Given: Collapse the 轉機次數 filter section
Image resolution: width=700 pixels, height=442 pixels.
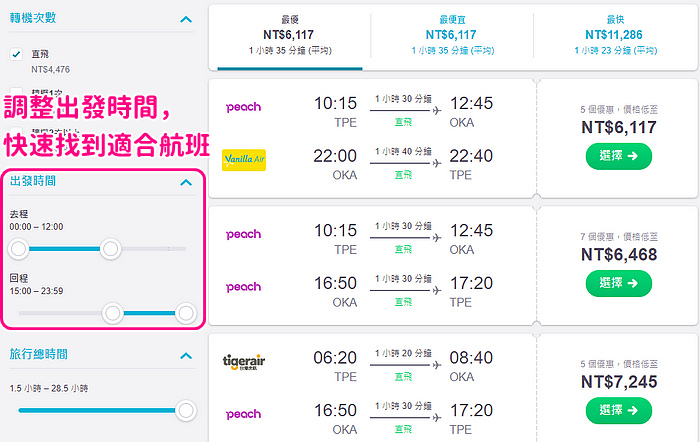Looking at the screenshot, I should [x=186, y=20].
